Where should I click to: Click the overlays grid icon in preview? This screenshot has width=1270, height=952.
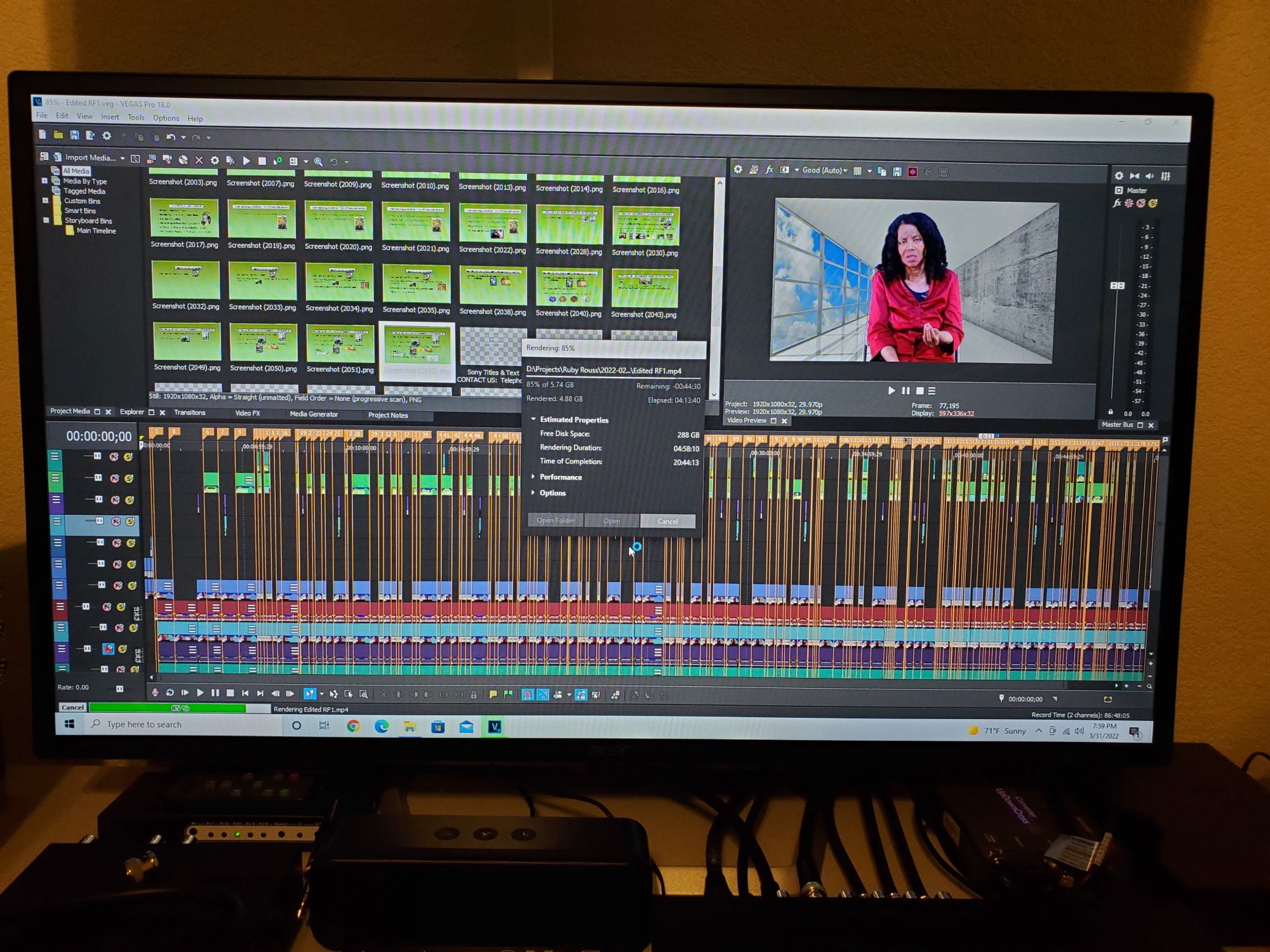[x=857, y=171]
